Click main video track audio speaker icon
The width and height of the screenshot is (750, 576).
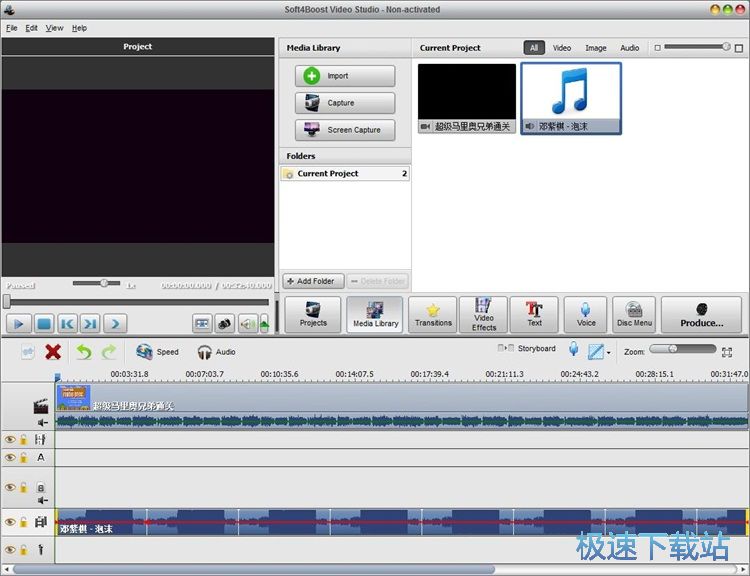point(43,422)
